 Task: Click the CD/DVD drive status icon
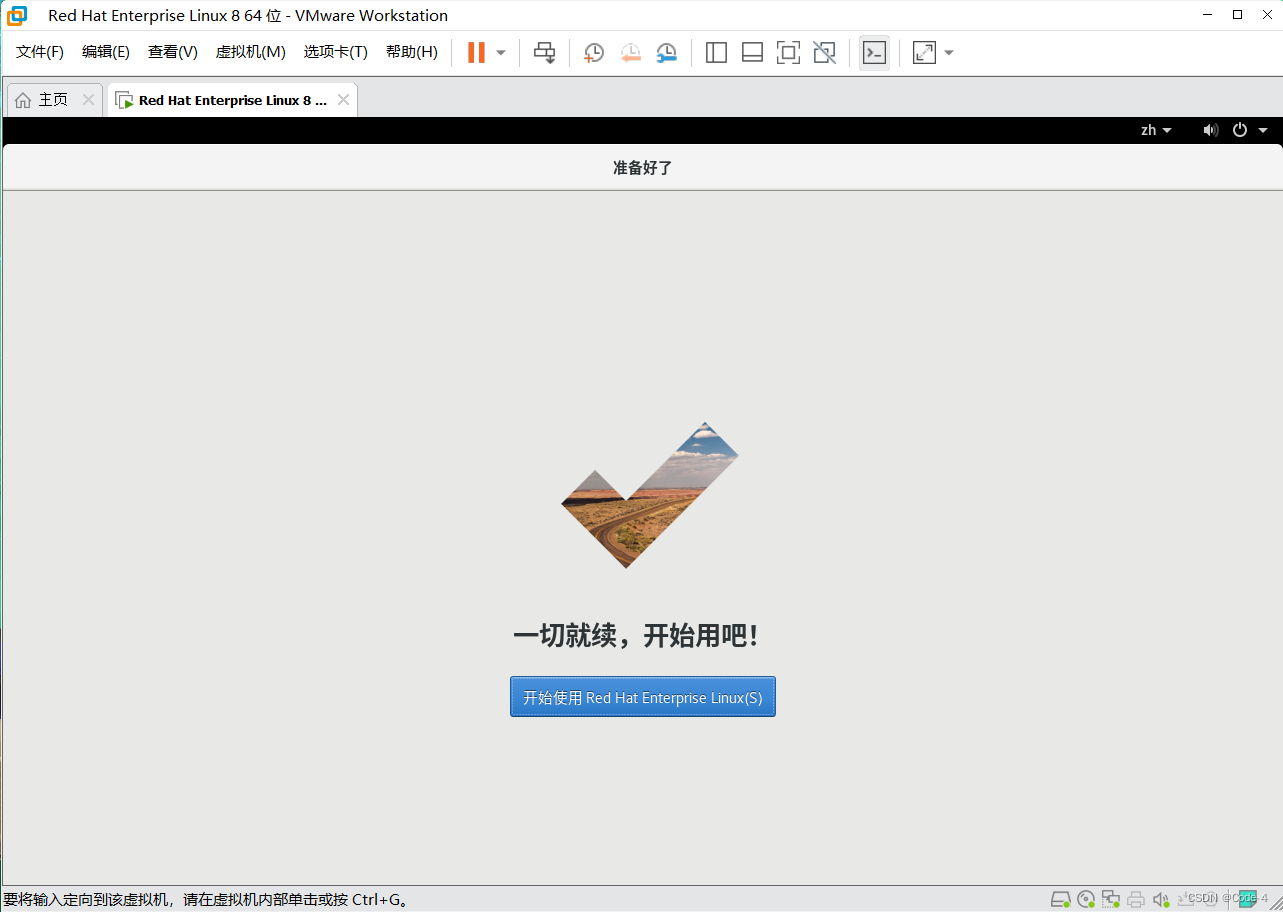point(1086,899)
